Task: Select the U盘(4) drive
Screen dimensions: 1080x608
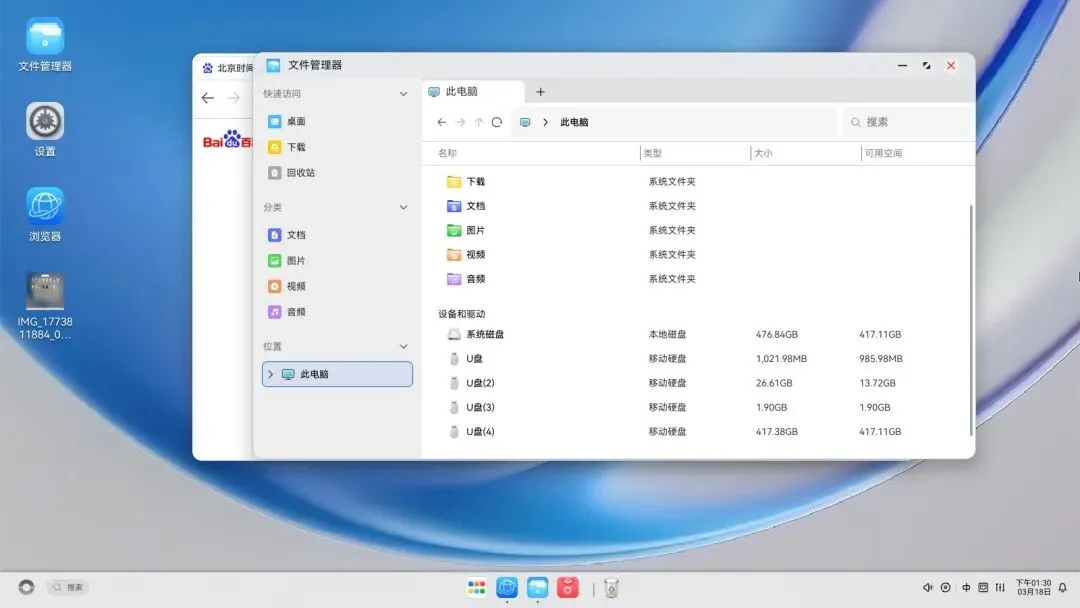Action: [x=696, y=432]
